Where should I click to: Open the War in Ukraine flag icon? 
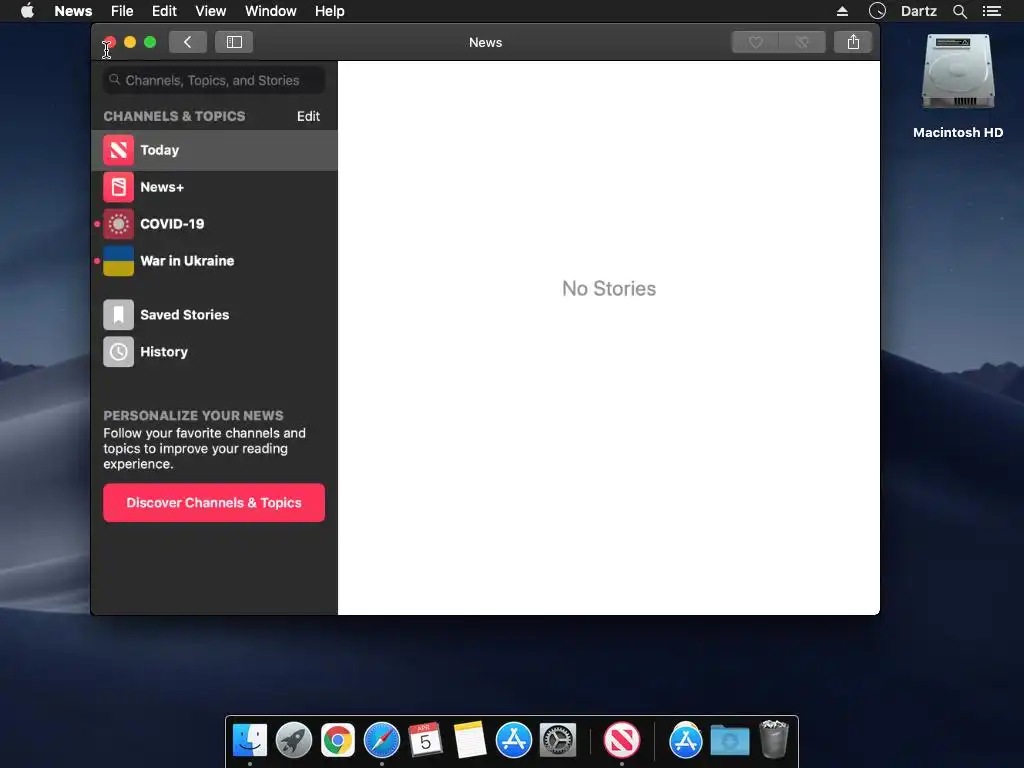pos(118,261)
